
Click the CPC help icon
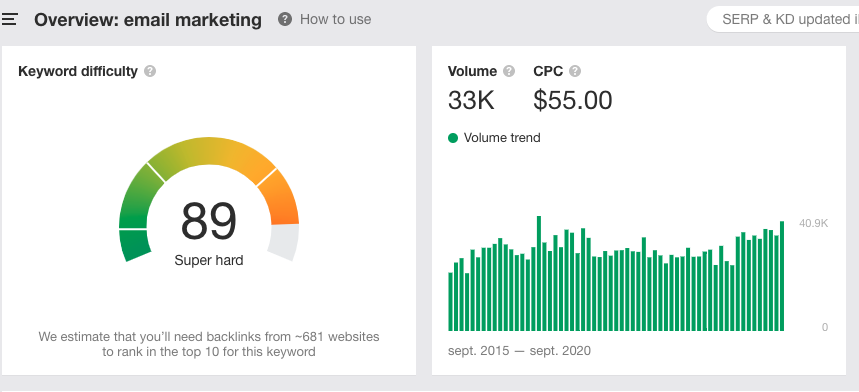tap(575, 71)
